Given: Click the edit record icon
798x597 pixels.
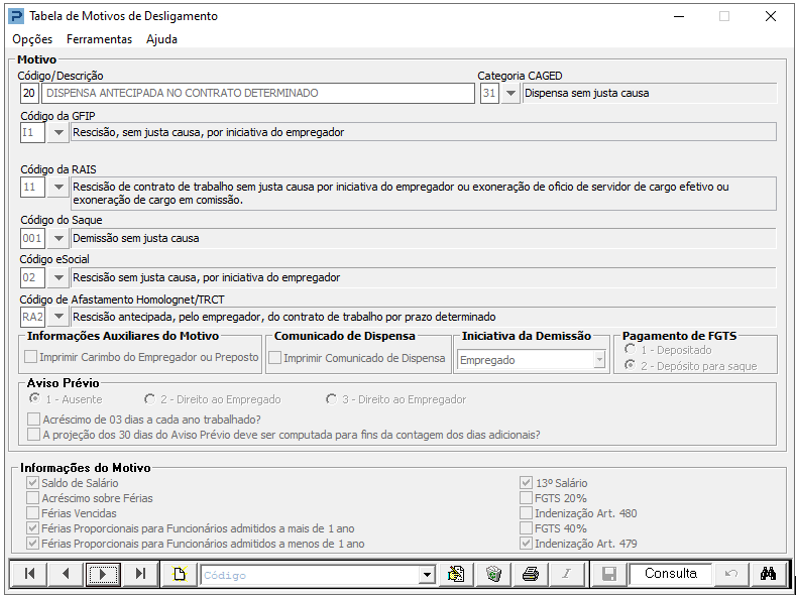Looking at the screenshot, I should [x=456, y=574].
